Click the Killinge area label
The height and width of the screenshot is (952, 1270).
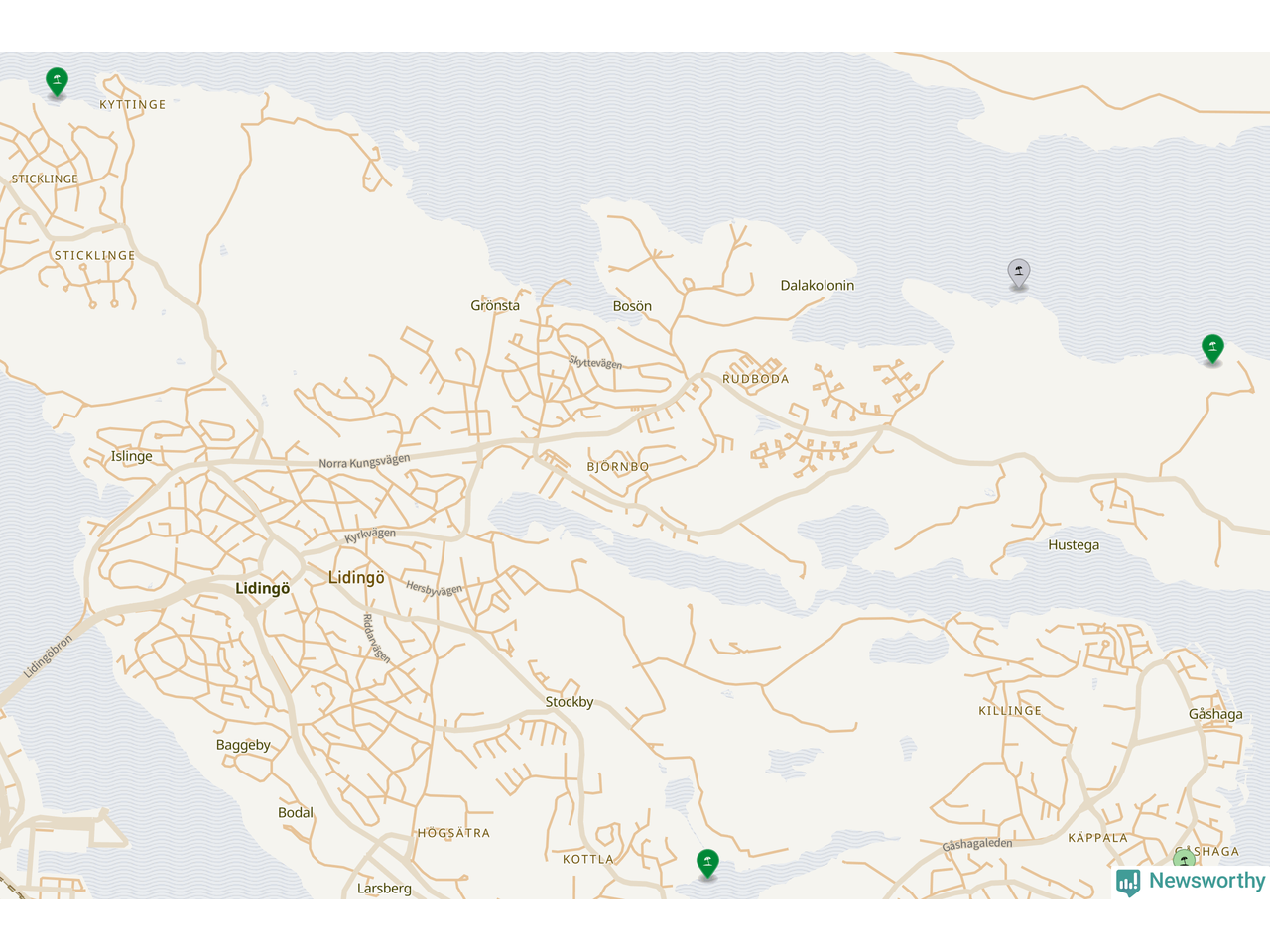click(1010, 711)
